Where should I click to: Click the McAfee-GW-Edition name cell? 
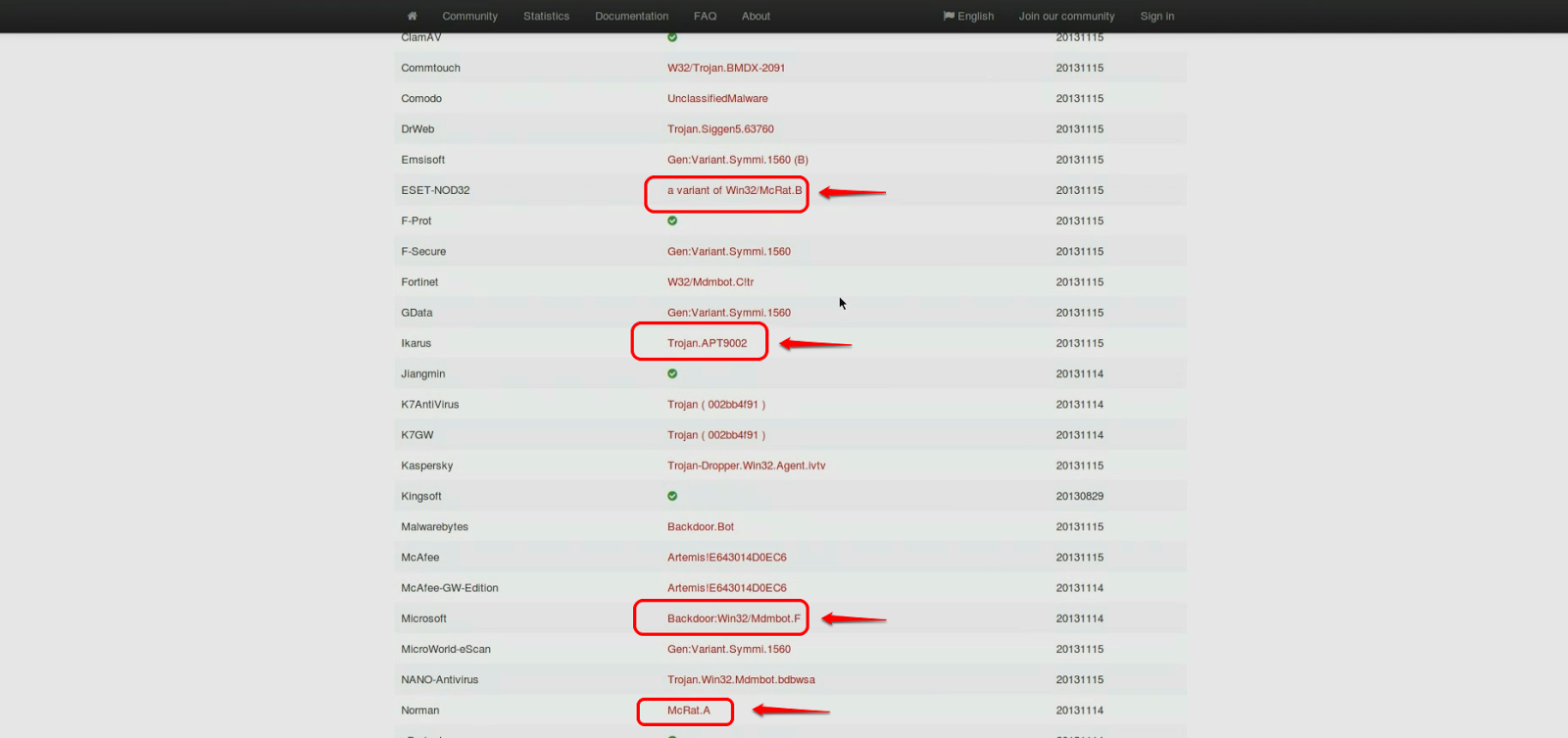coord(450,588)
